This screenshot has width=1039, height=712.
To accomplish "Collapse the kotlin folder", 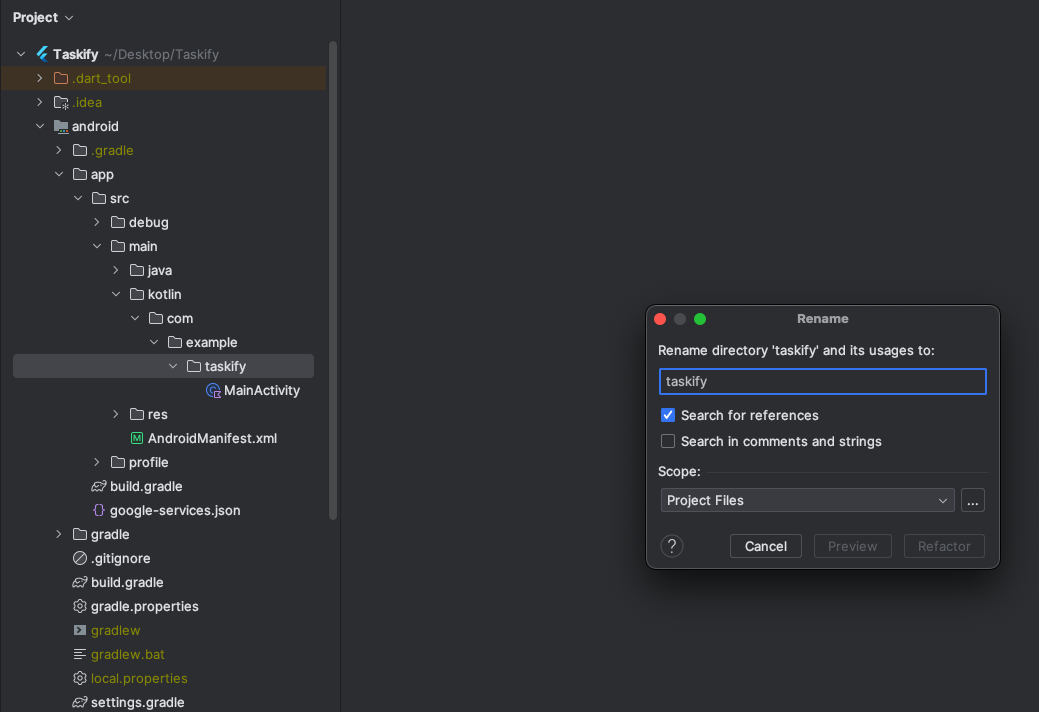I will tap(116, 295).
